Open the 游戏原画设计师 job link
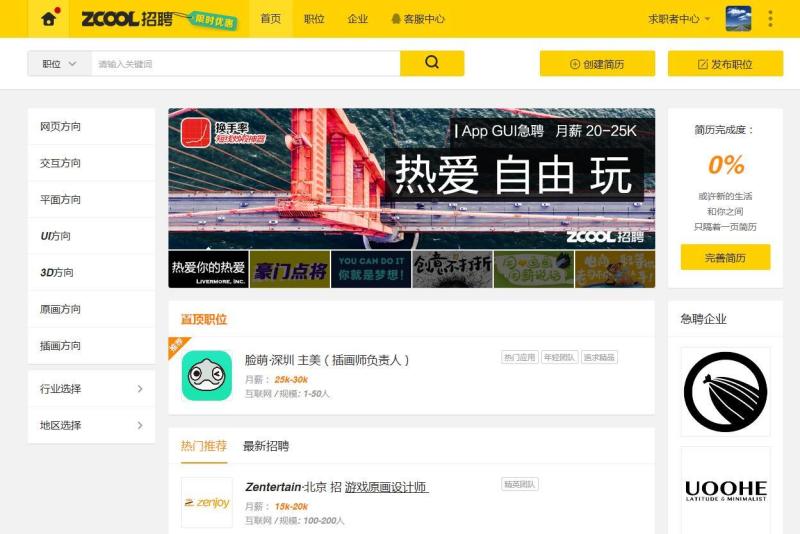The height and width of the screenshot is (534, 800). point(386,487)
